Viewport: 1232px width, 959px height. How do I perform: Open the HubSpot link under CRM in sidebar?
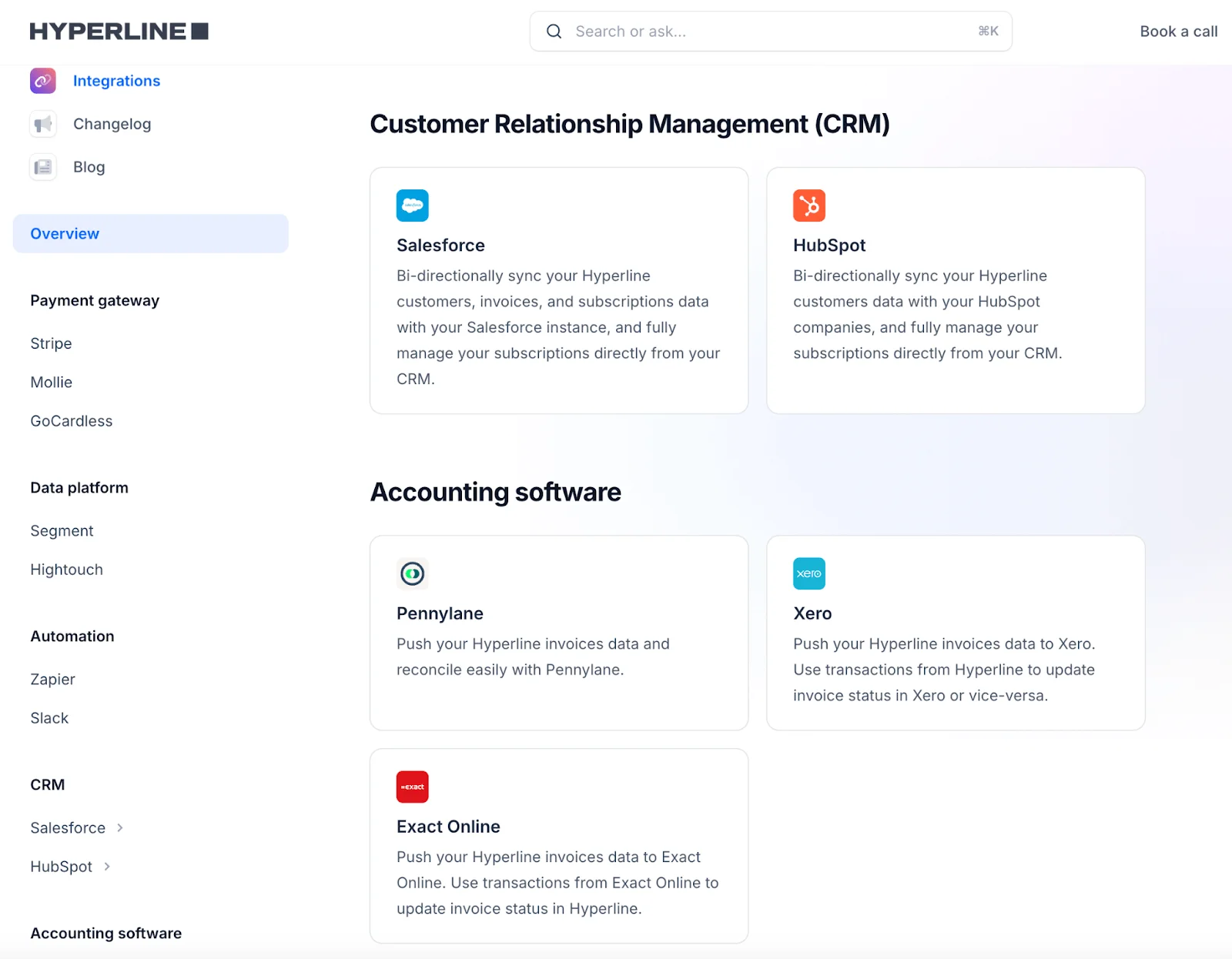(x=62, y=867)
